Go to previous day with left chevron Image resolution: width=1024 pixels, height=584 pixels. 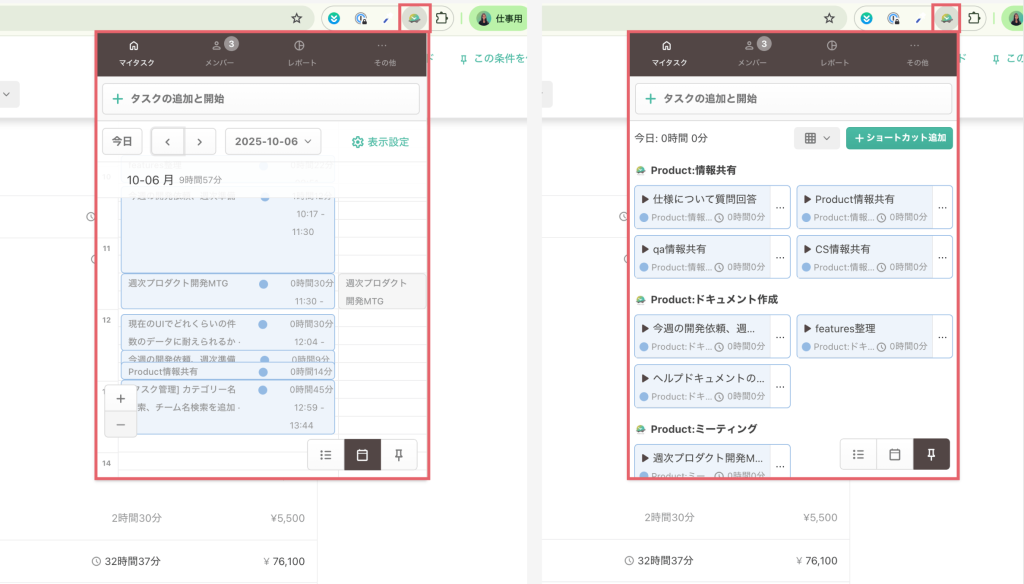(x=167, y=142)
